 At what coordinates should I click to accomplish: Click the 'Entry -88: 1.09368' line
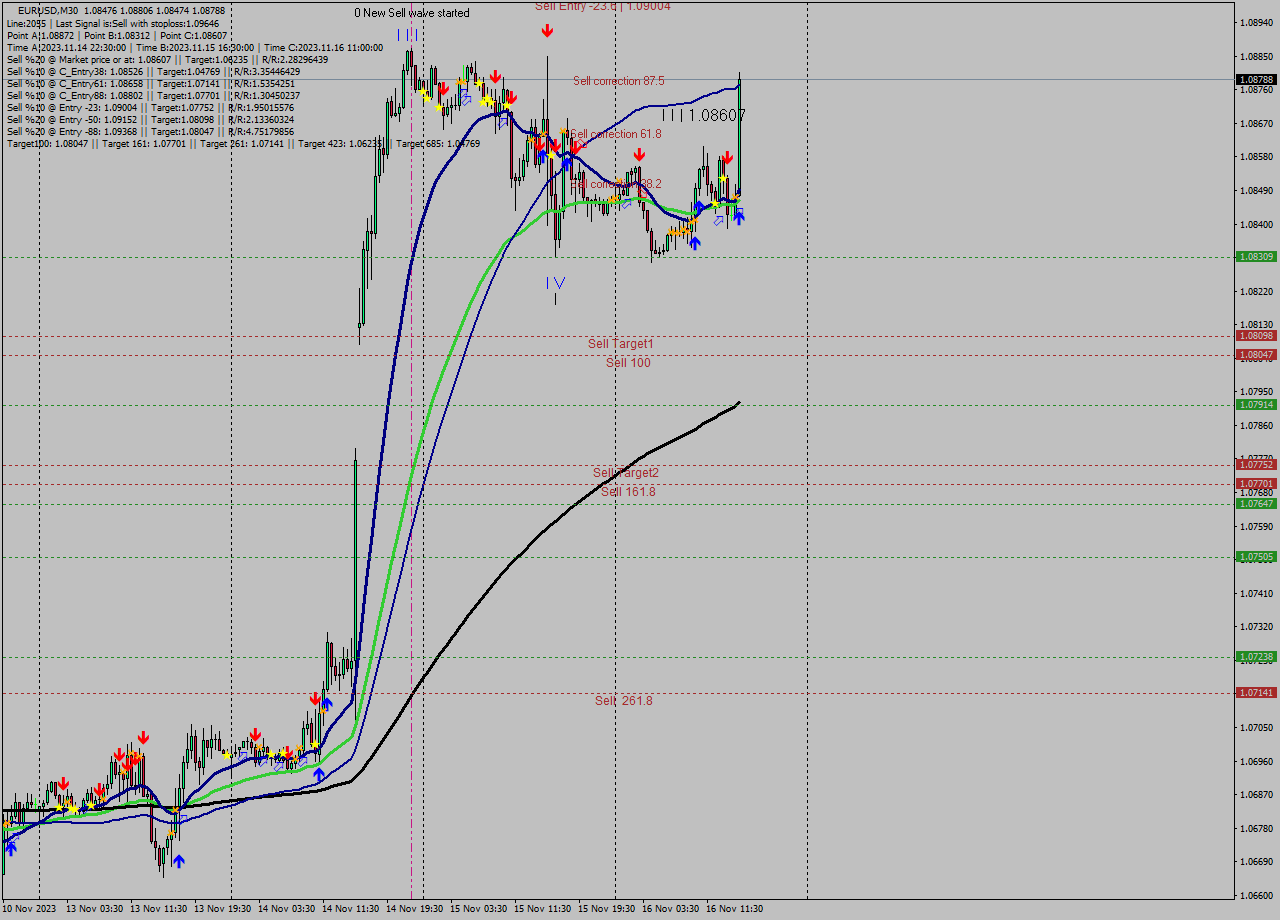[x=150, y=131]
